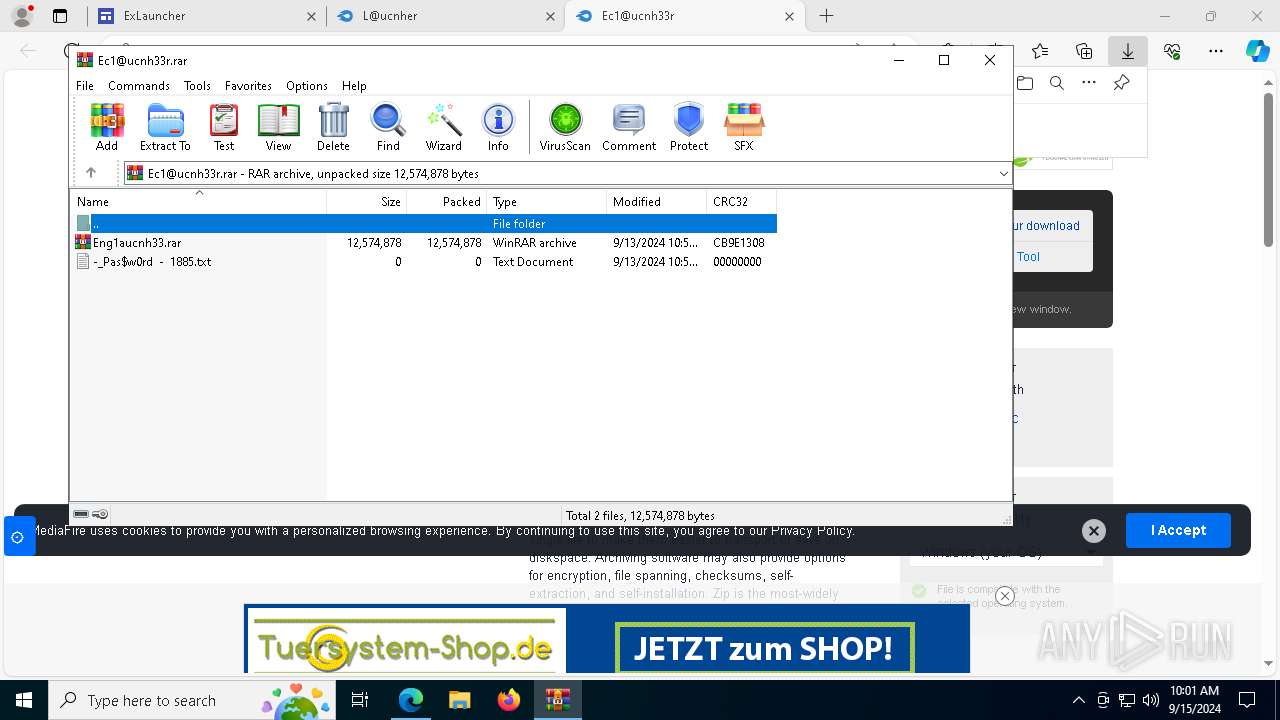Screen dimensions: 1280x720
Task: Open the Edge Downloads icon
Action: click(x=1127, y=51)
